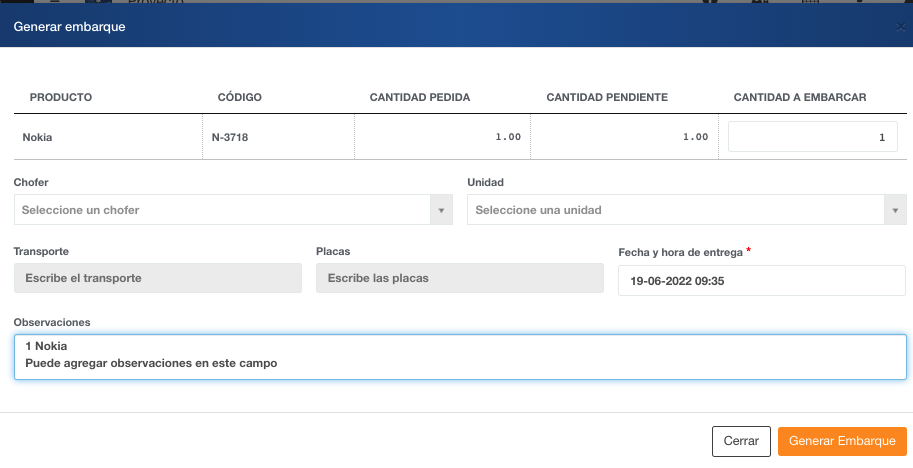Click the Fecha y hora de entrega field
Image resolution: width=913 pixels, height=468 pixels.
point(762,281)
